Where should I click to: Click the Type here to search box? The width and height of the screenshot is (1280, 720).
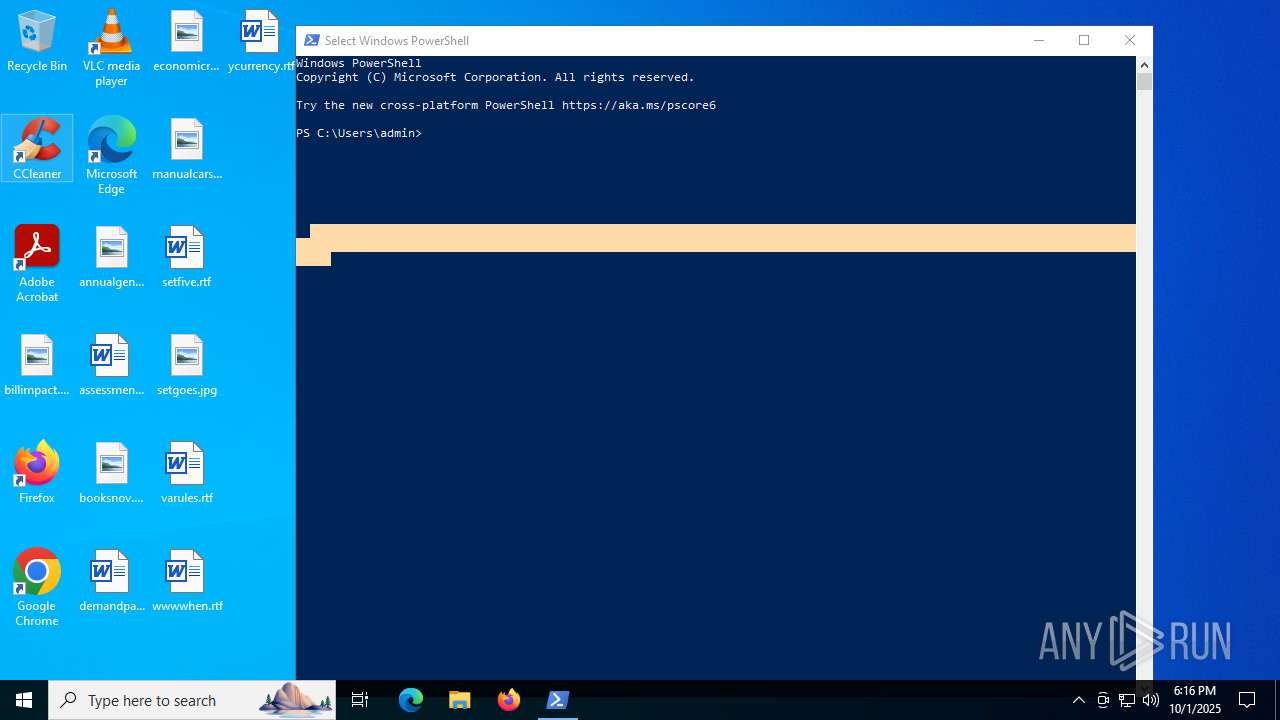point(192,700)
